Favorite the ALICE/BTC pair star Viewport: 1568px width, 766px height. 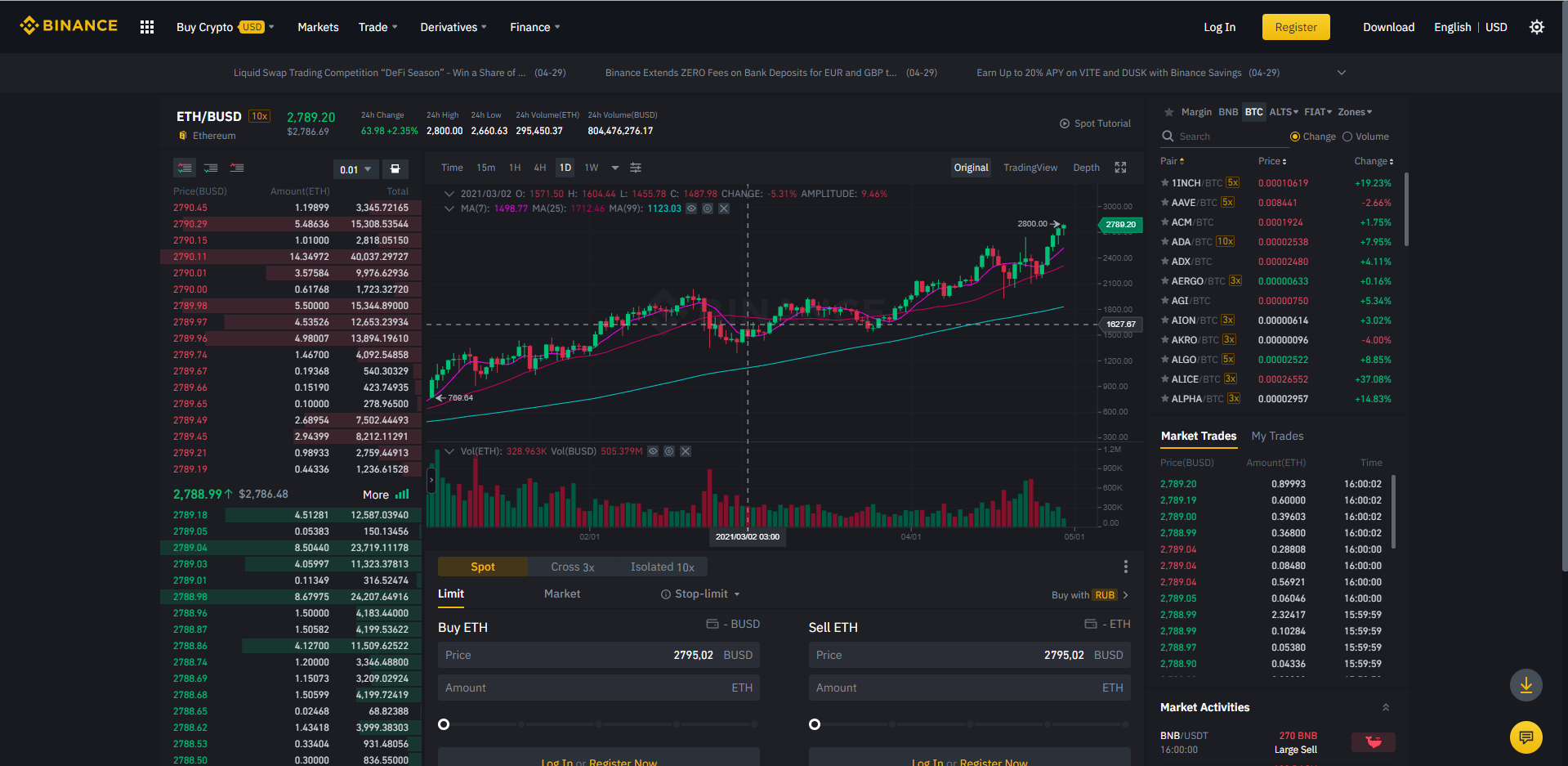coord(1164,379)
